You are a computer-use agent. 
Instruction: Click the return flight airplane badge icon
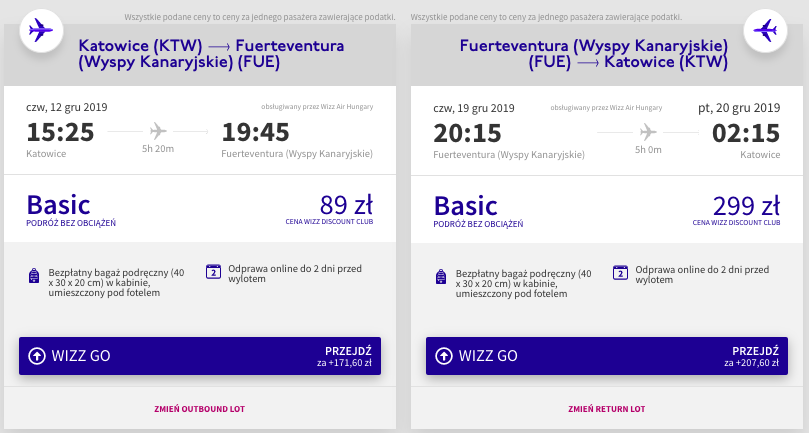pyautogui.click(x=765, y=30)
